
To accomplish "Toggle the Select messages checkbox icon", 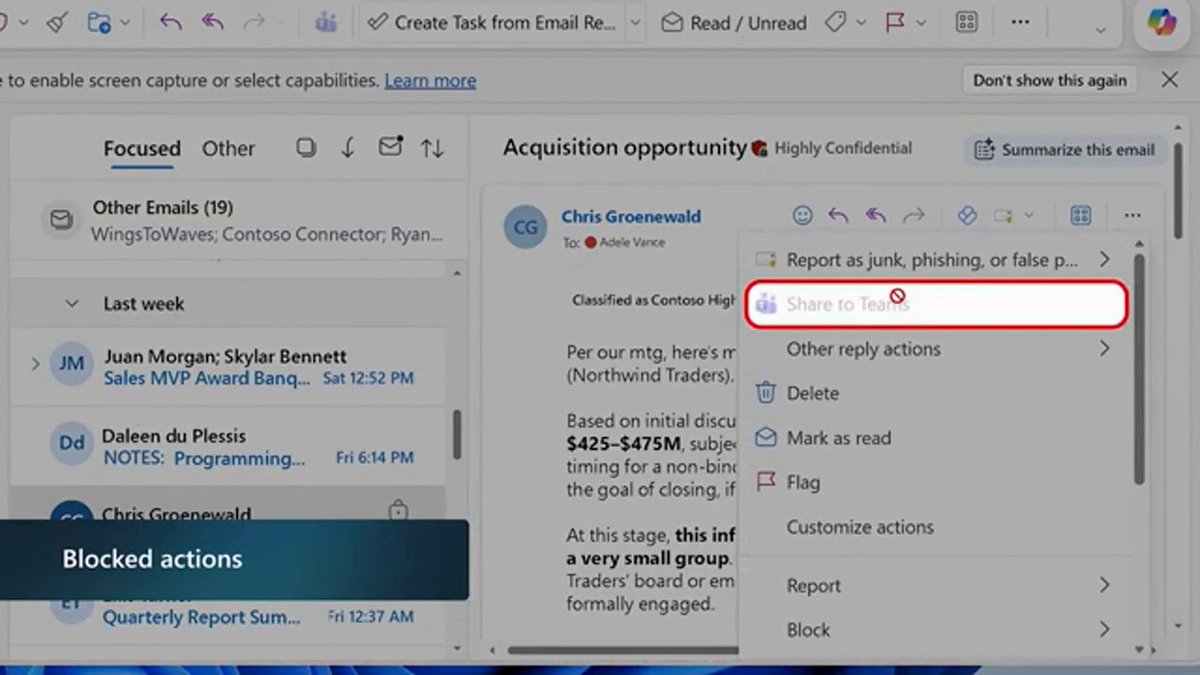I will (306, 148).
